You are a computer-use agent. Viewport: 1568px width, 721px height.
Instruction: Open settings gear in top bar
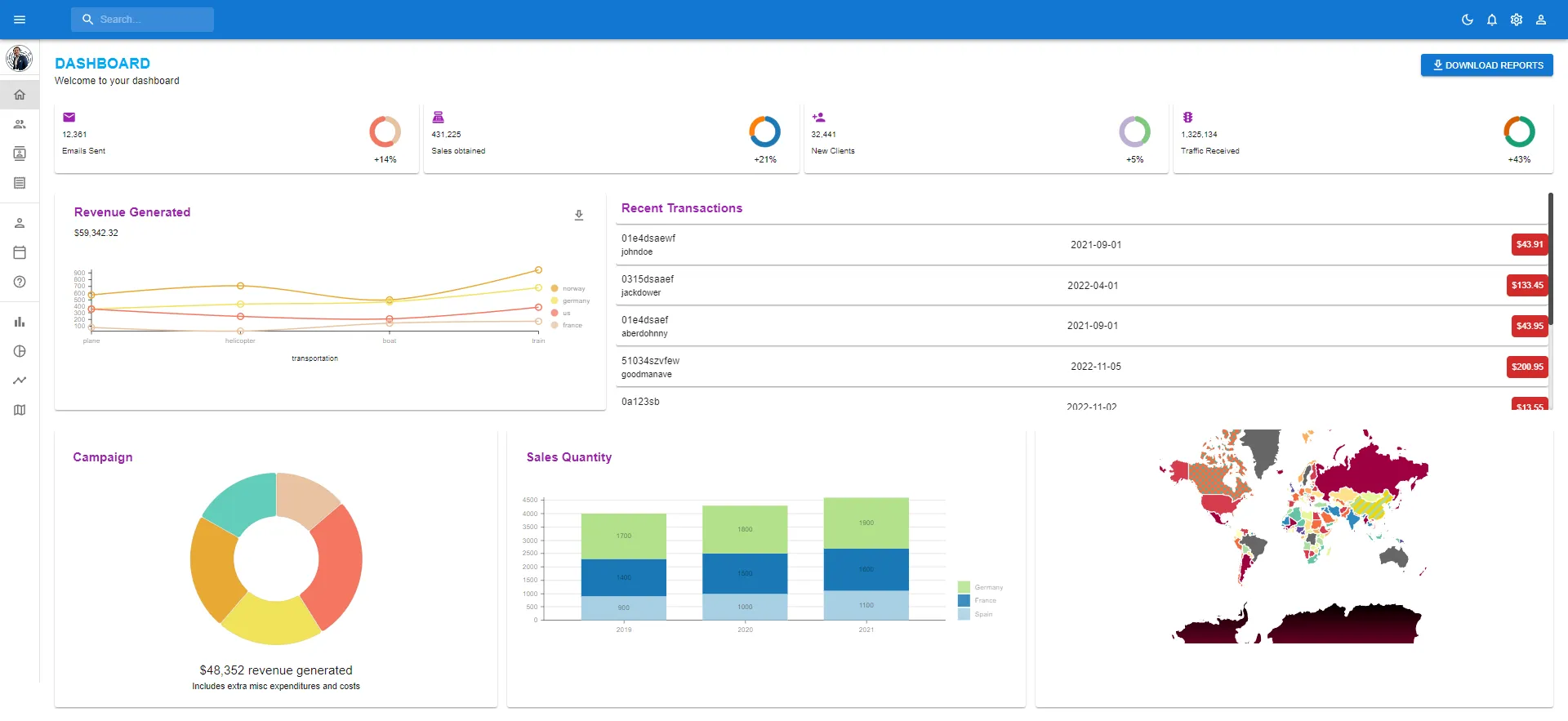[x=1516, y=20]
